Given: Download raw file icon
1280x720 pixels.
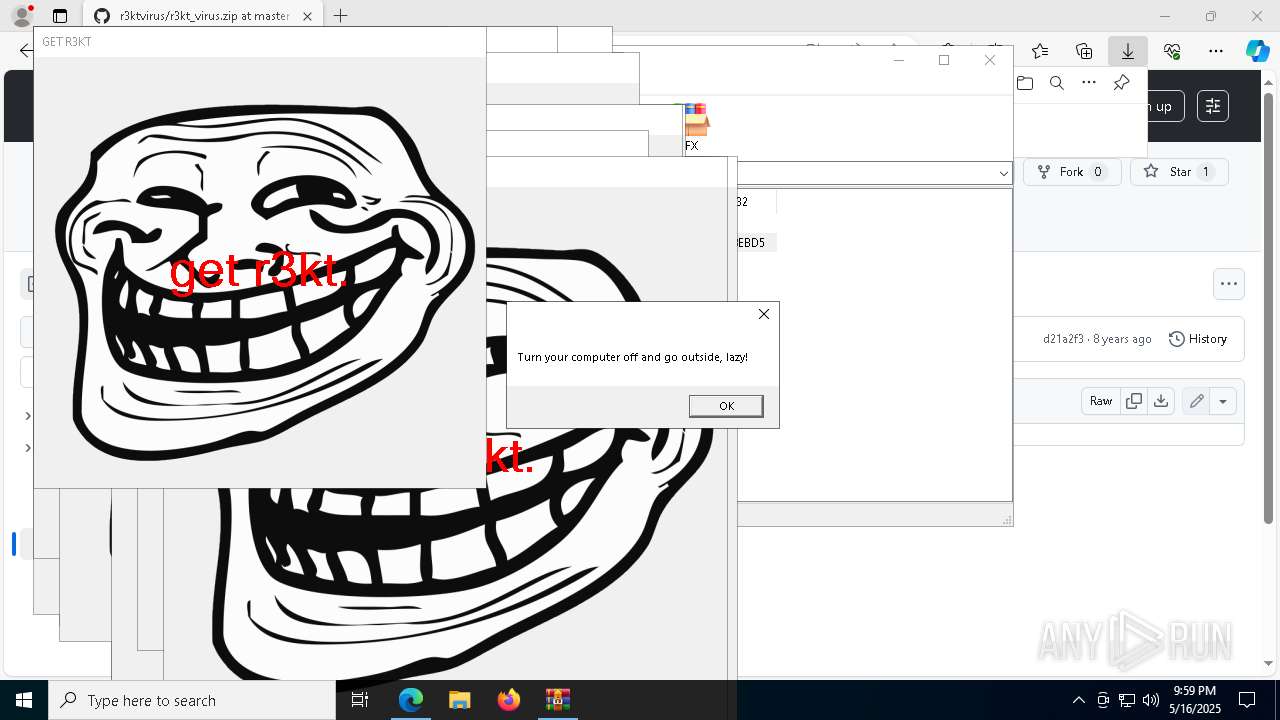Looking at the screenshot, I should (1161, 401).
